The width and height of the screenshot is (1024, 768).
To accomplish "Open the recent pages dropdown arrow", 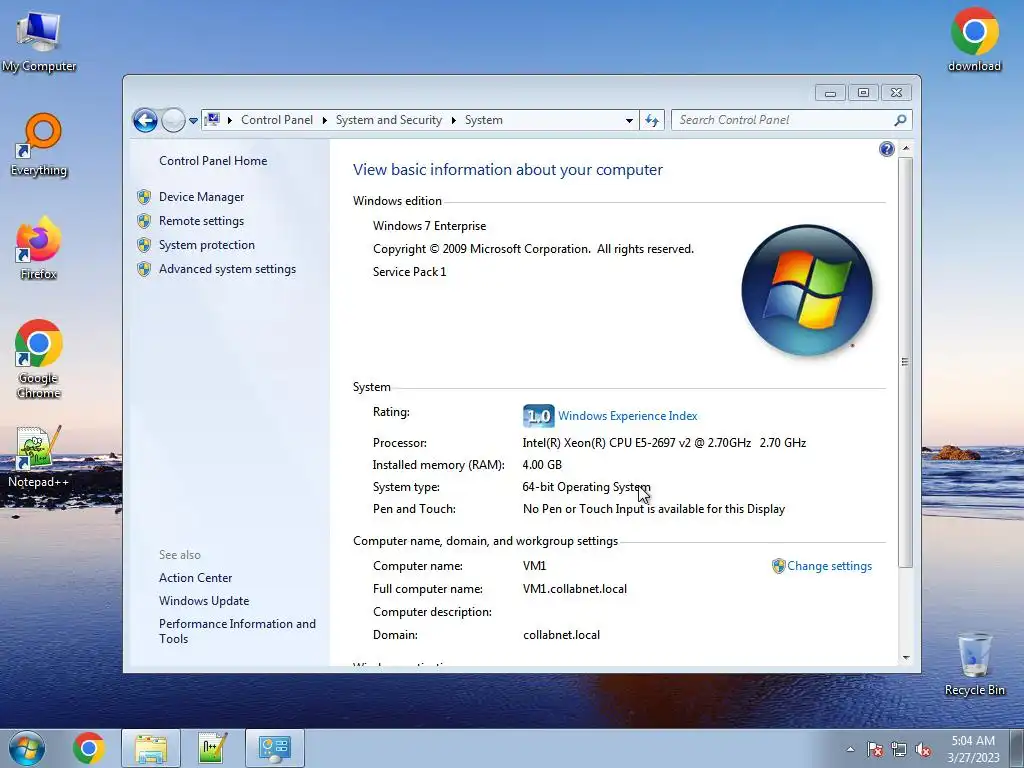I will (x=193, y=121).
